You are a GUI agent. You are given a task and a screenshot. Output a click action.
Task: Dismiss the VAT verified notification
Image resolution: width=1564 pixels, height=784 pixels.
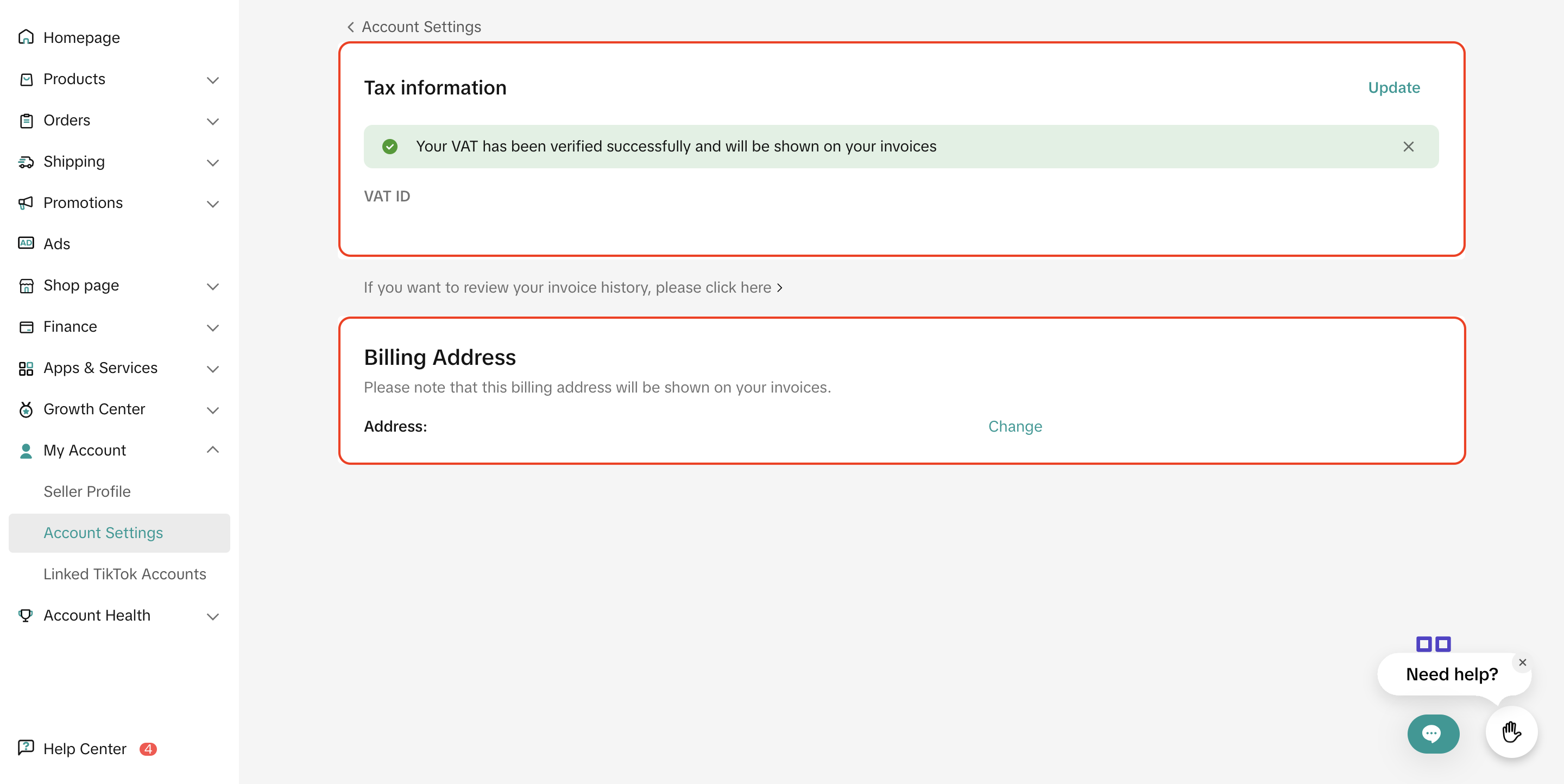click(1408, 147)
